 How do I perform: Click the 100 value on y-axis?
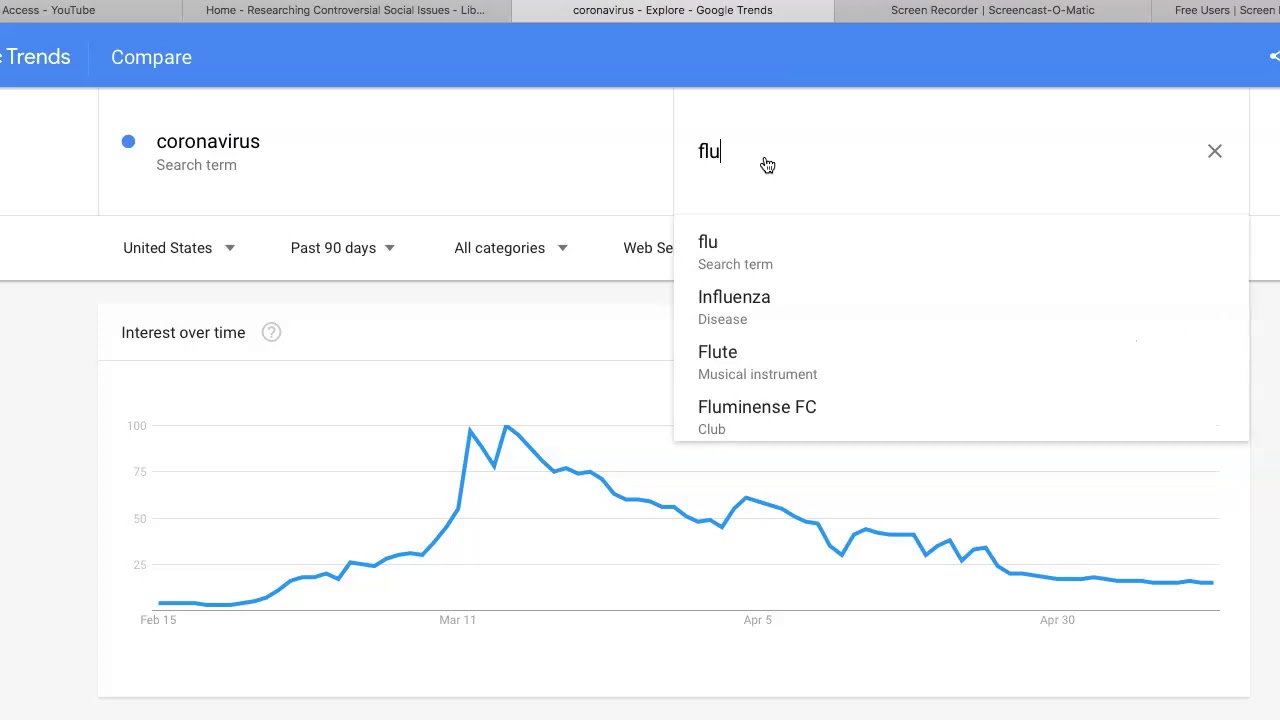136,426
